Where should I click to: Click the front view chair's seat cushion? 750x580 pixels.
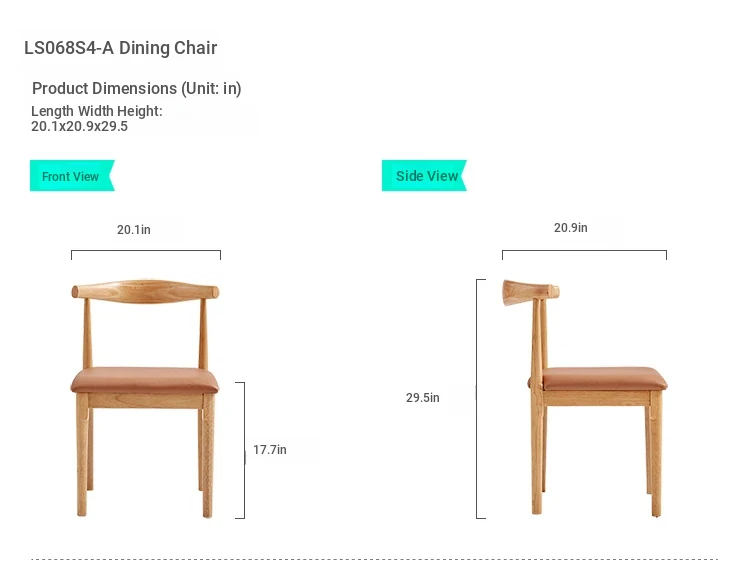(145, 380)
